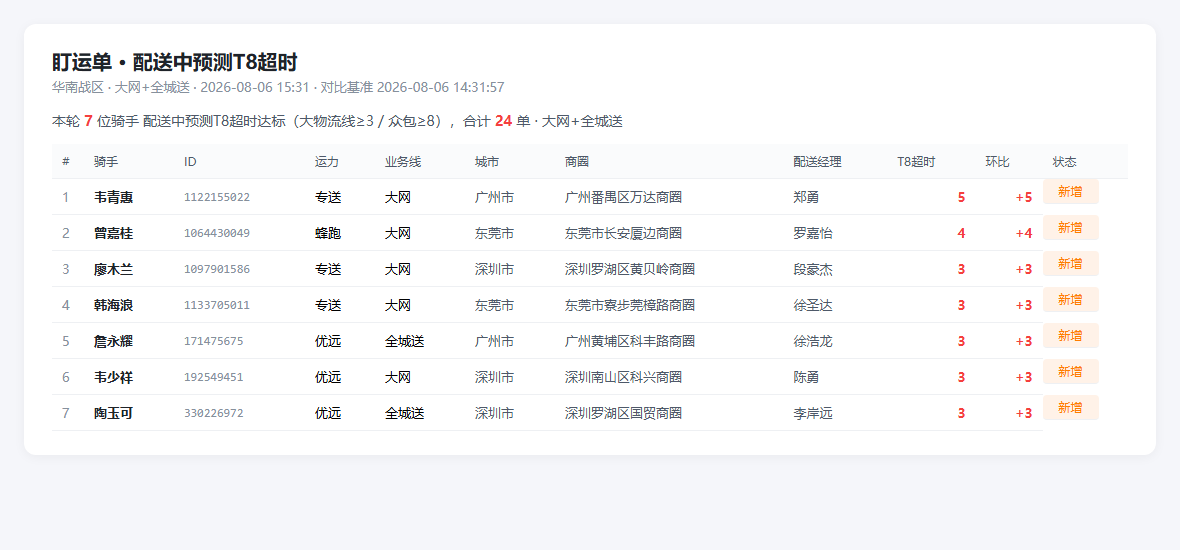Viewport: 1180px width, 550px height.
Task: Click the T8超时 column header
Action: [x=916, y=162]
